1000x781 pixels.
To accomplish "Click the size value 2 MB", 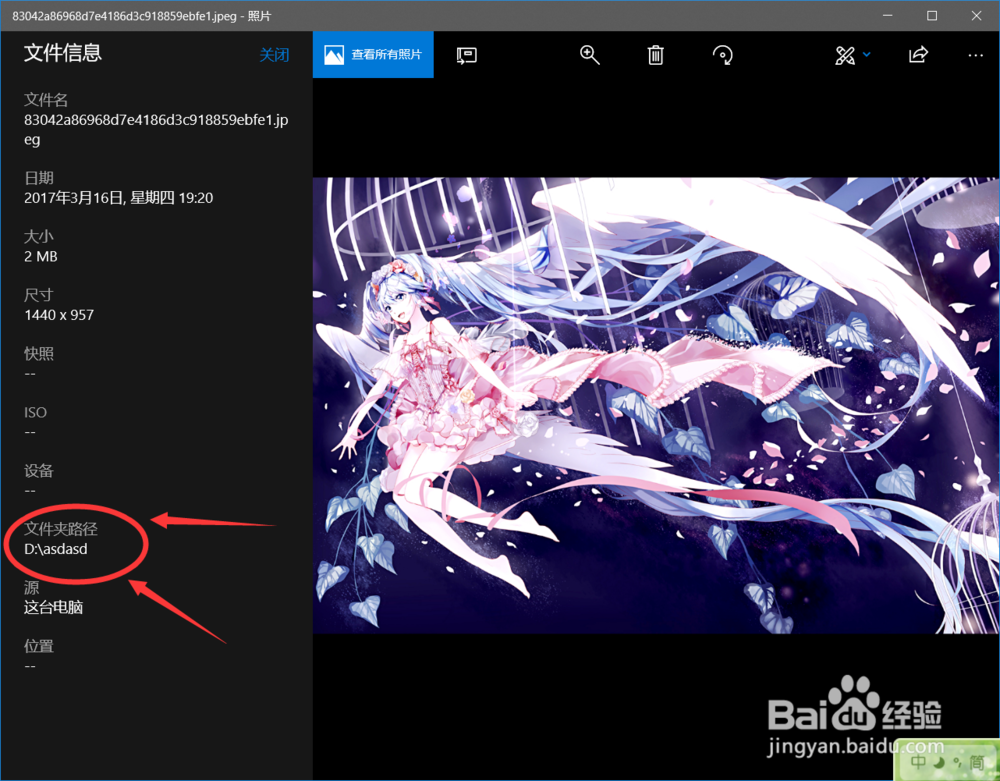I will 41,256.
